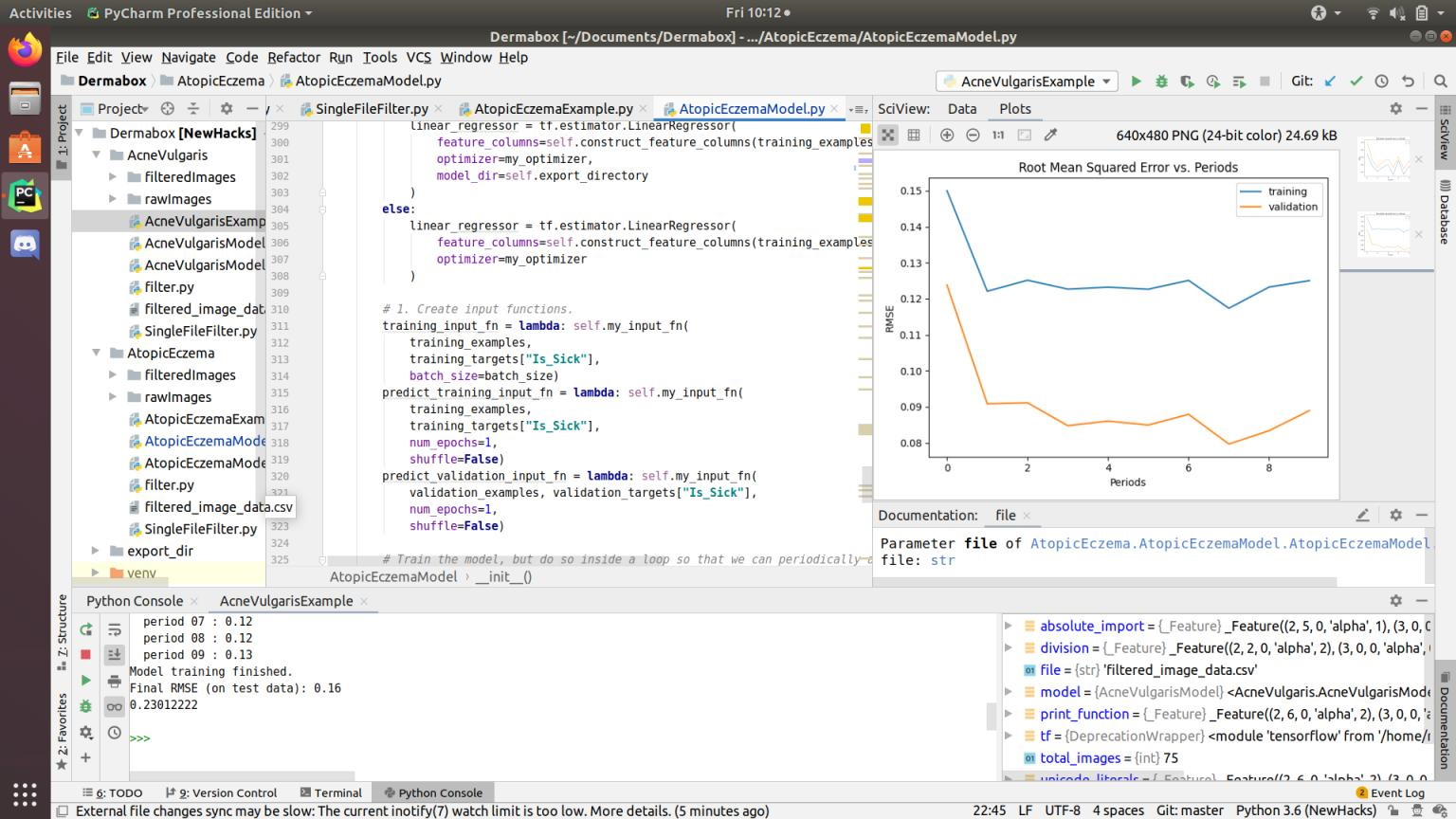Screen dimensions: 1456x819
Task: Open the Refactor menu
Action: [x=293, y=57]
